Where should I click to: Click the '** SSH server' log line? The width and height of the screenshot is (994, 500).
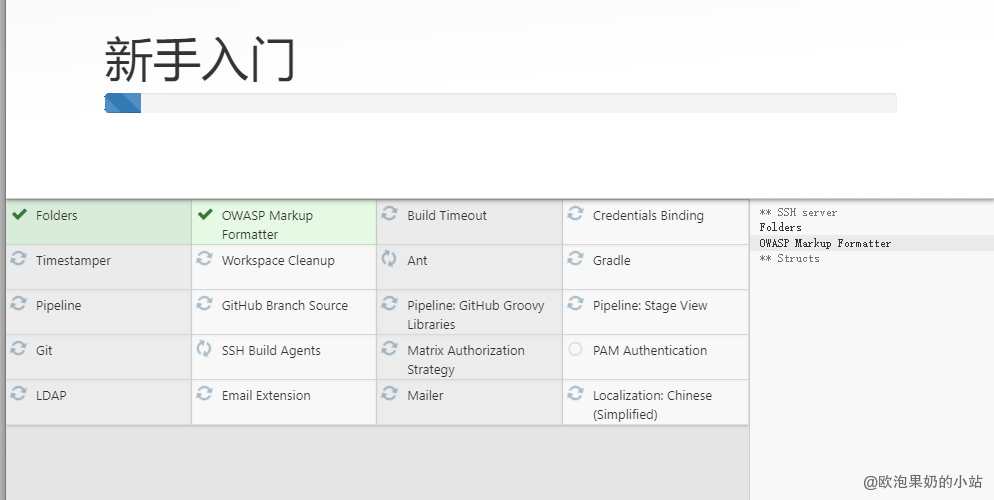798,212
